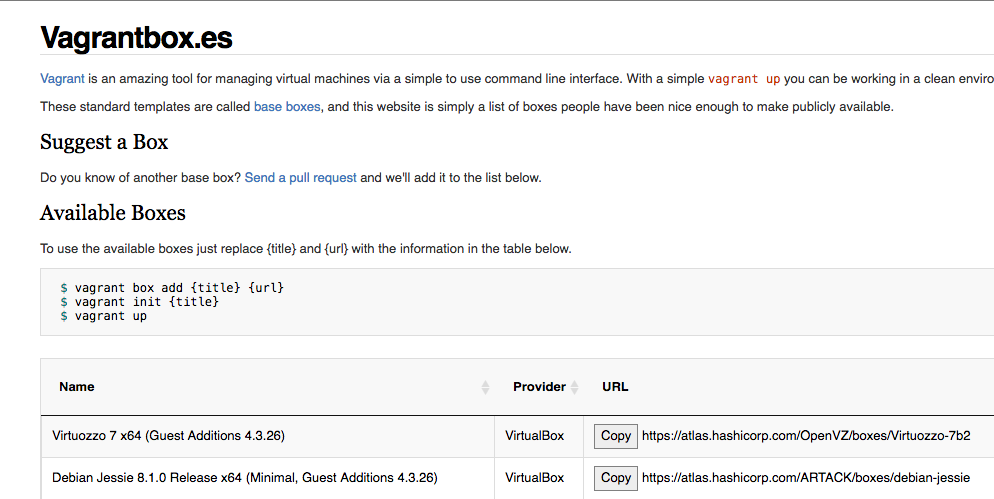Open the Vagrant link in the intro

coord(62,79)
